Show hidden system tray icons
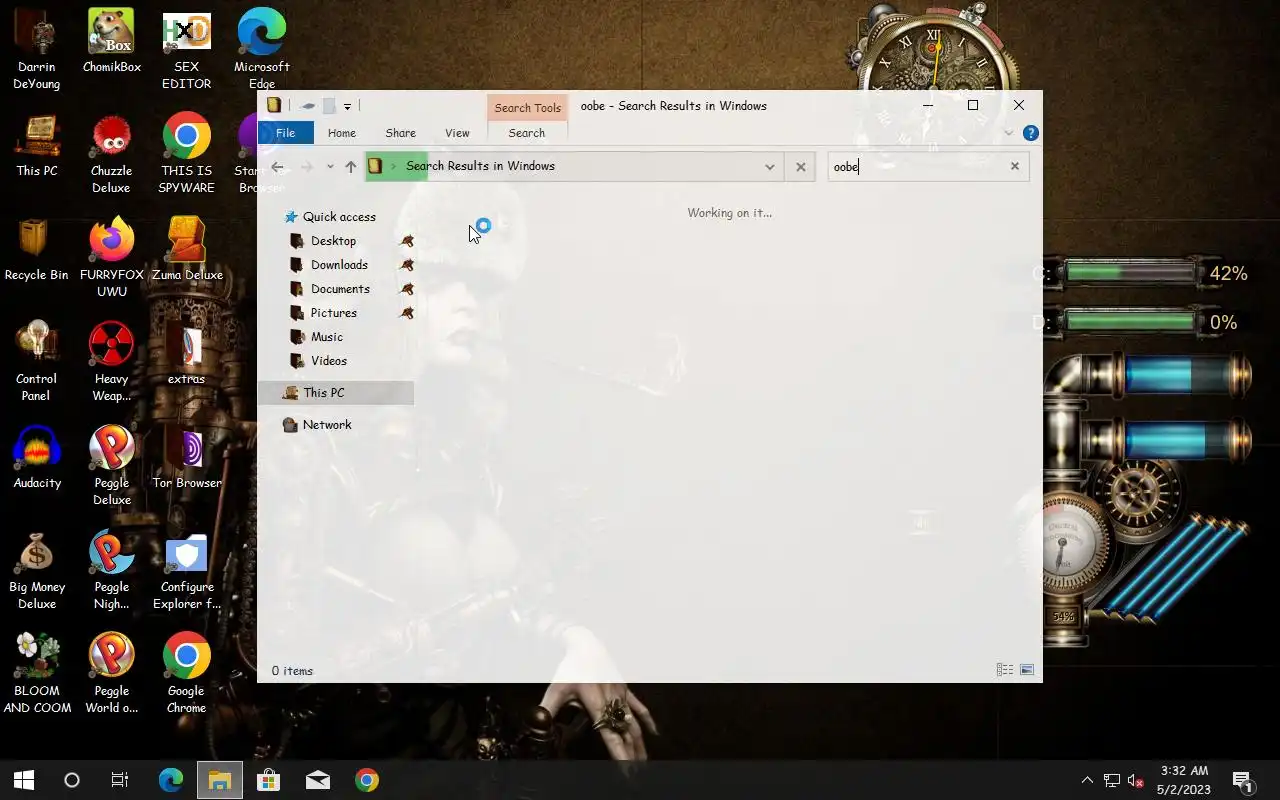The height and width of the screenshot is (800, 1280). [1087, 780]
